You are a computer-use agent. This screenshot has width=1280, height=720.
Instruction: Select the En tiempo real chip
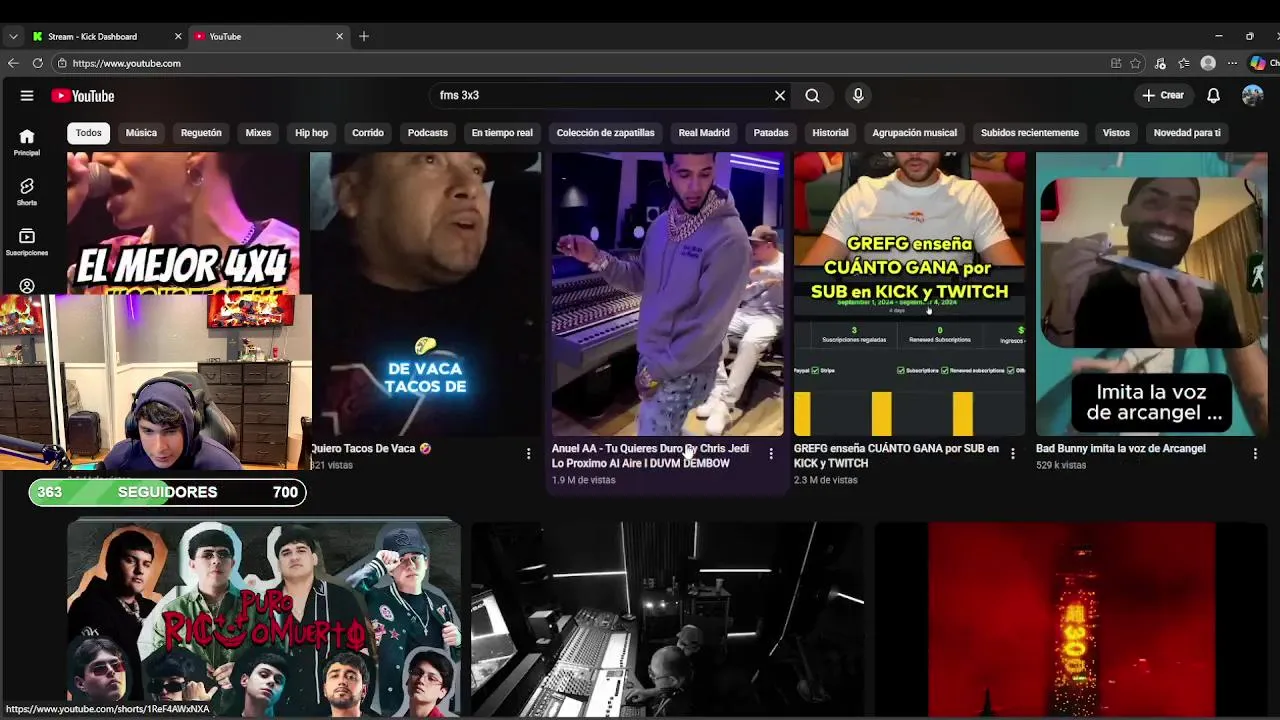coord(502,132)
